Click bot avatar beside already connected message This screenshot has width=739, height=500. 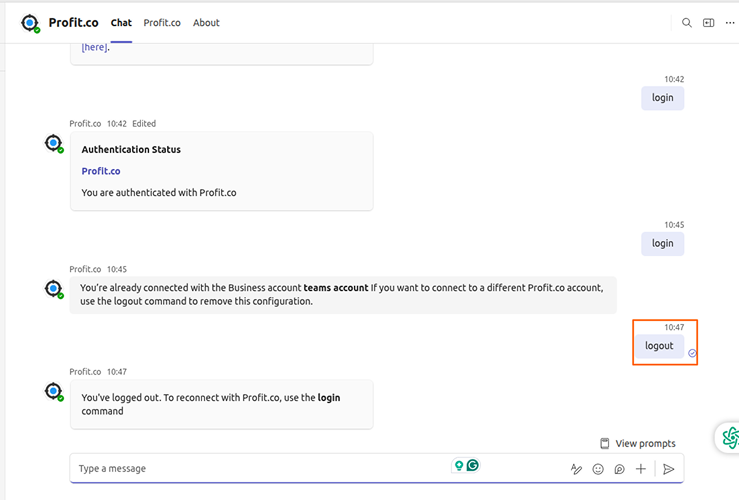coord(54,288)
